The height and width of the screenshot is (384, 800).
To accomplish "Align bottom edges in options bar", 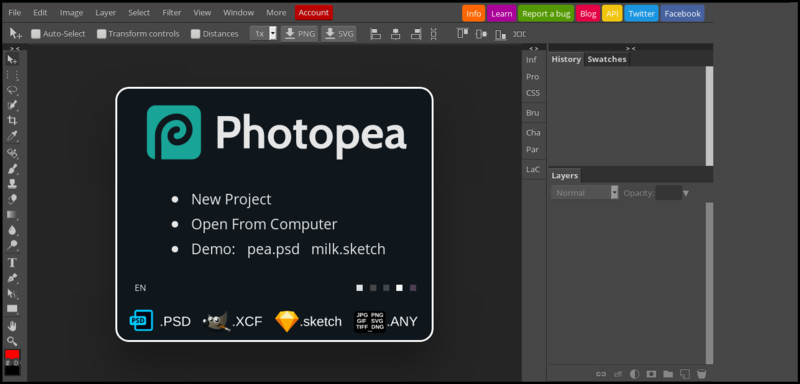I will coord(501,34).
